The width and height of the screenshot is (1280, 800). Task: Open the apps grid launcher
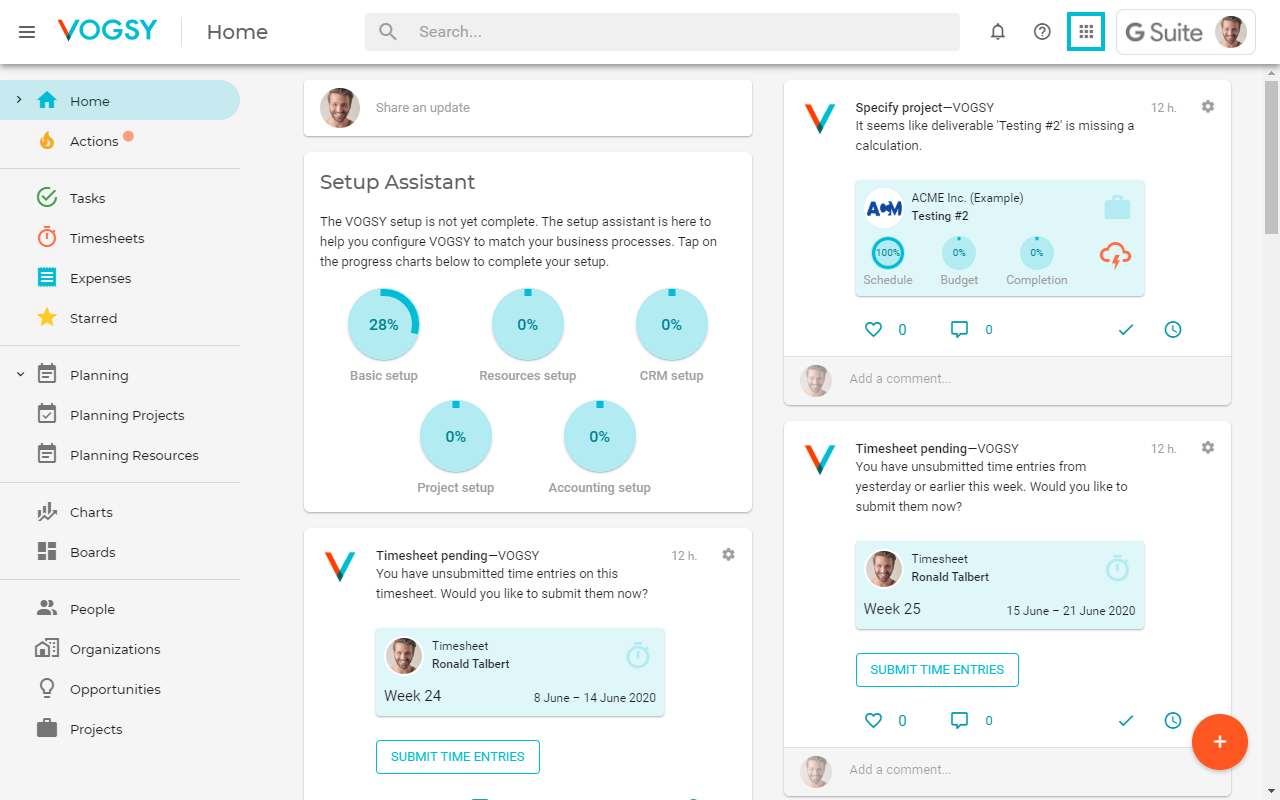[1086, 32]
